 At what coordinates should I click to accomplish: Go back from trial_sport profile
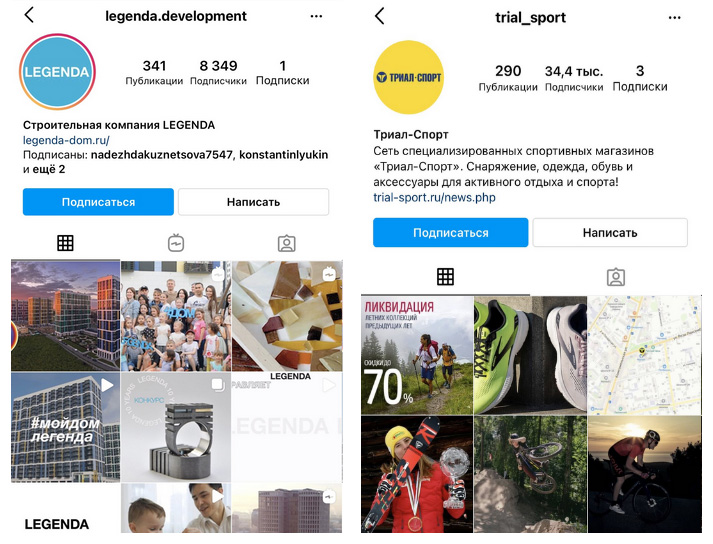pos(380,16)
